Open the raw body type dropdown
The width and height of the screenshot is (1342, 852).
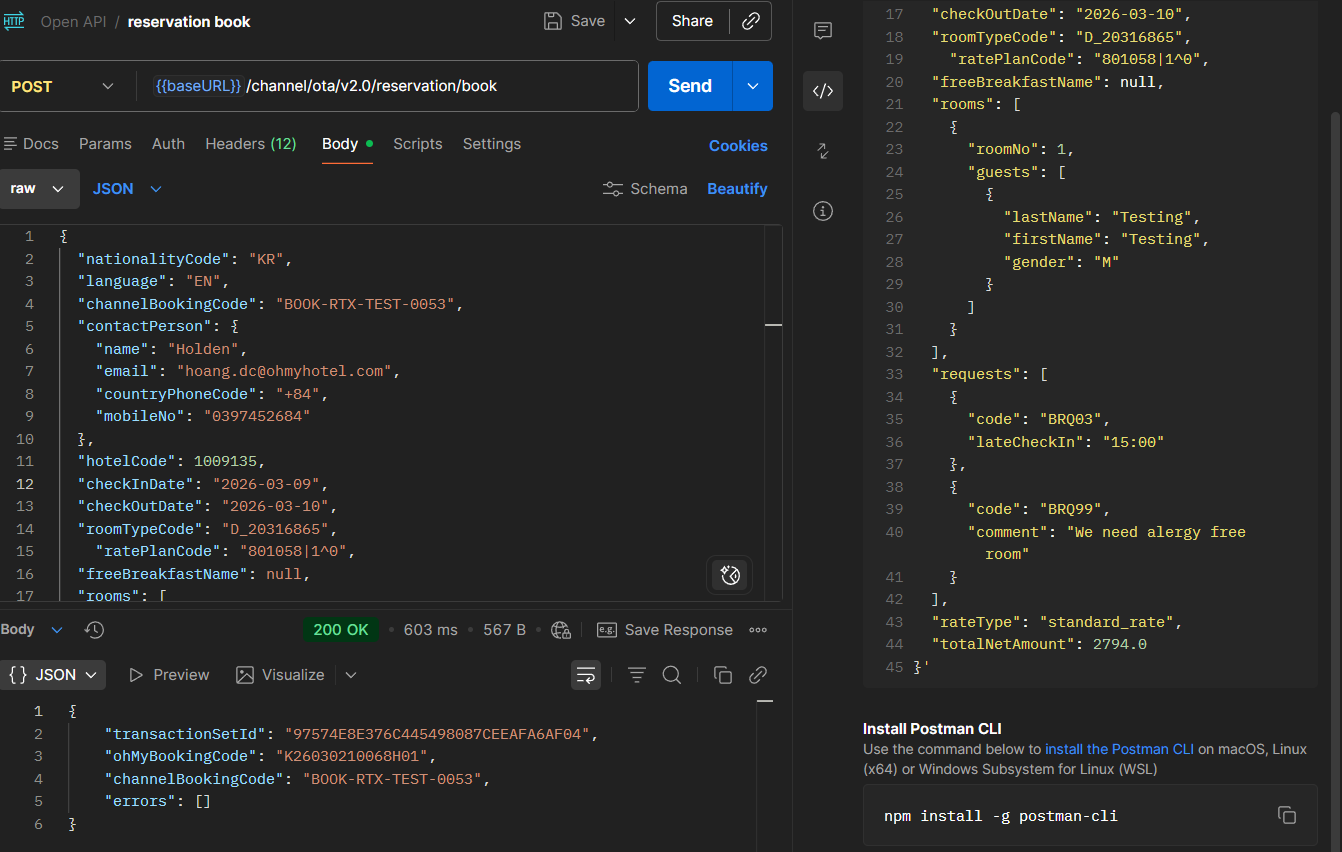click(x=37, y=189)
